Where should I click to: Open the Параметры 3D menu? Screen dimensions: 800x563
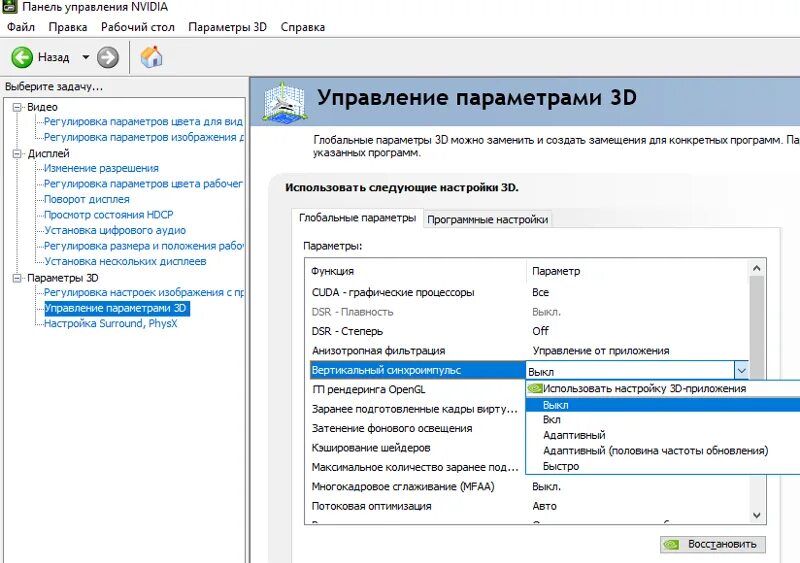228,27
